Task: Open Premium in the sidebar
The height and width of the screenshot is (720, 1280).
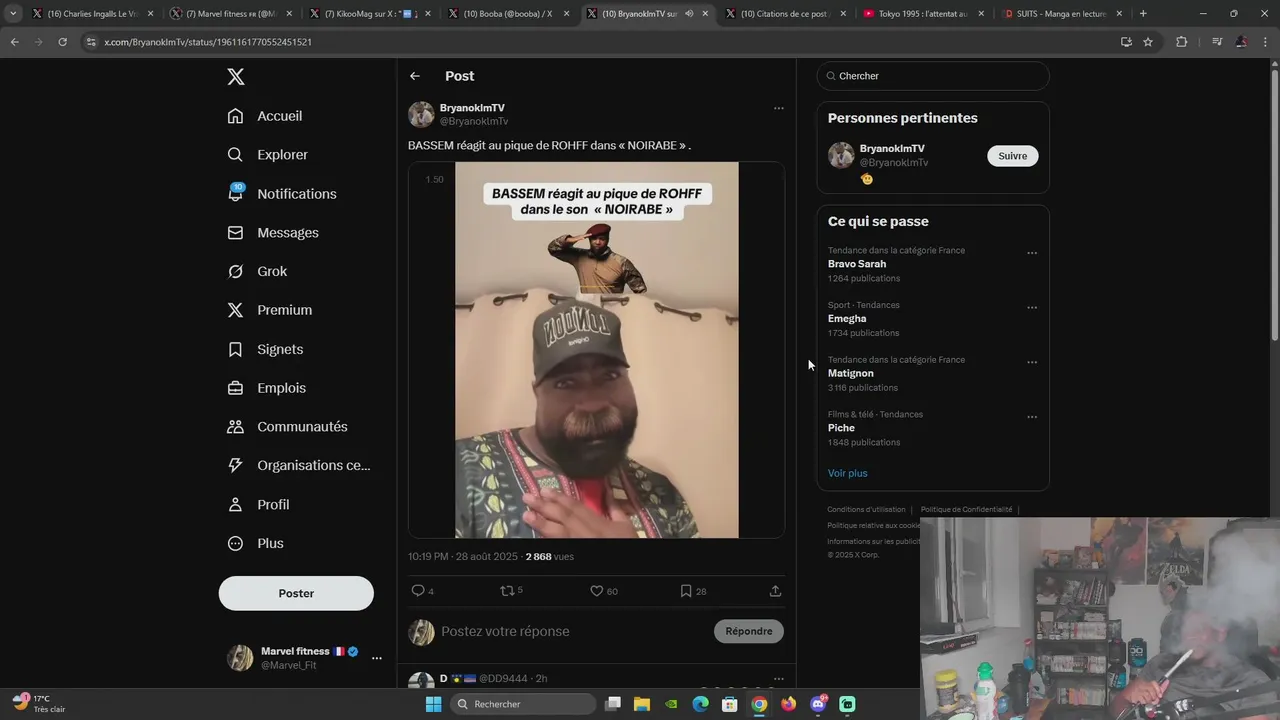Action: (x=270, y=310)
